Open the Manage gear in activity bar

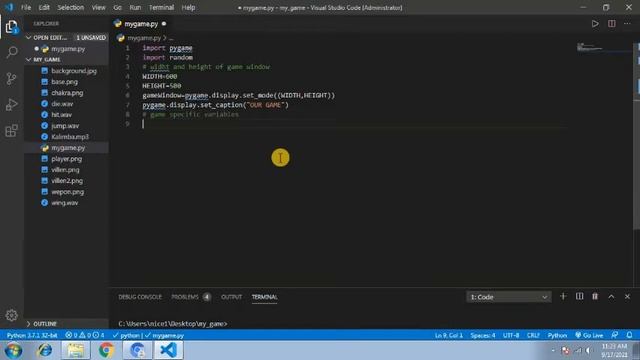11,315
